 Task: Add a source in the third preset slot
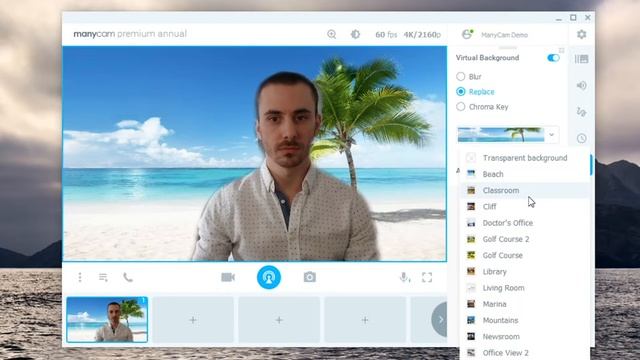pyautogui.click(x=279, y=320)
